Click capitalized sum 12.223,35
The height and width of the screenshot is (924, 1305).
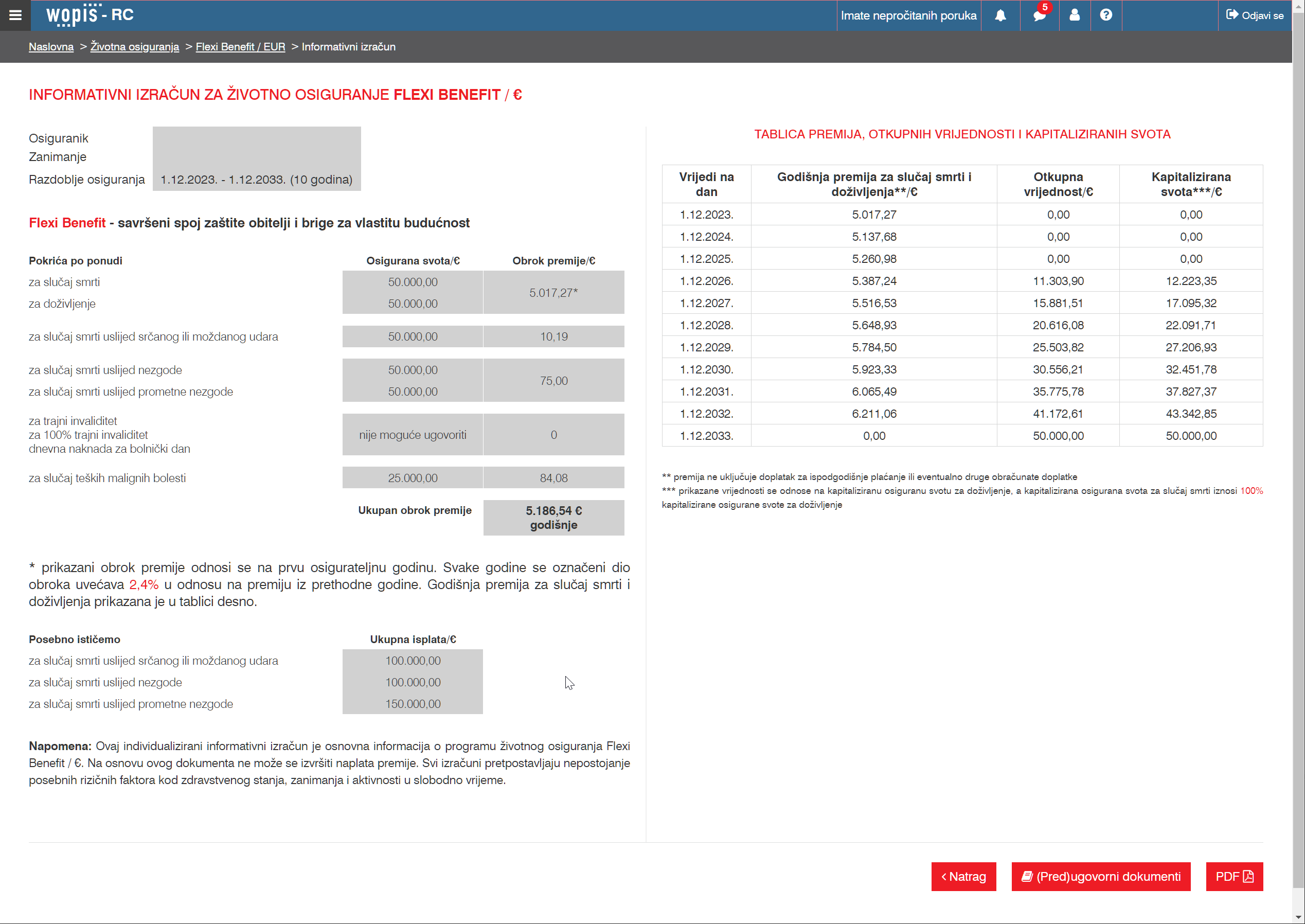point(1191,281)
